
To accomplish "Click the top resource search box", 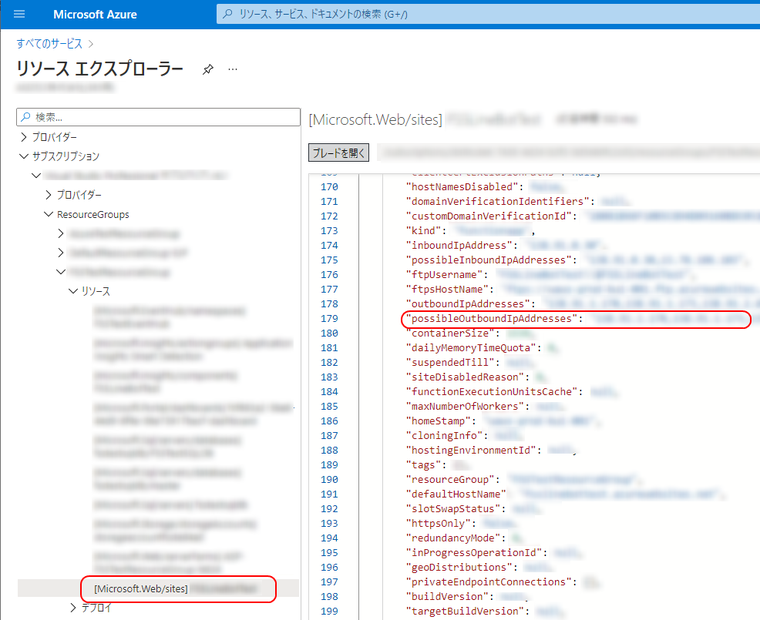I will 488,14.
